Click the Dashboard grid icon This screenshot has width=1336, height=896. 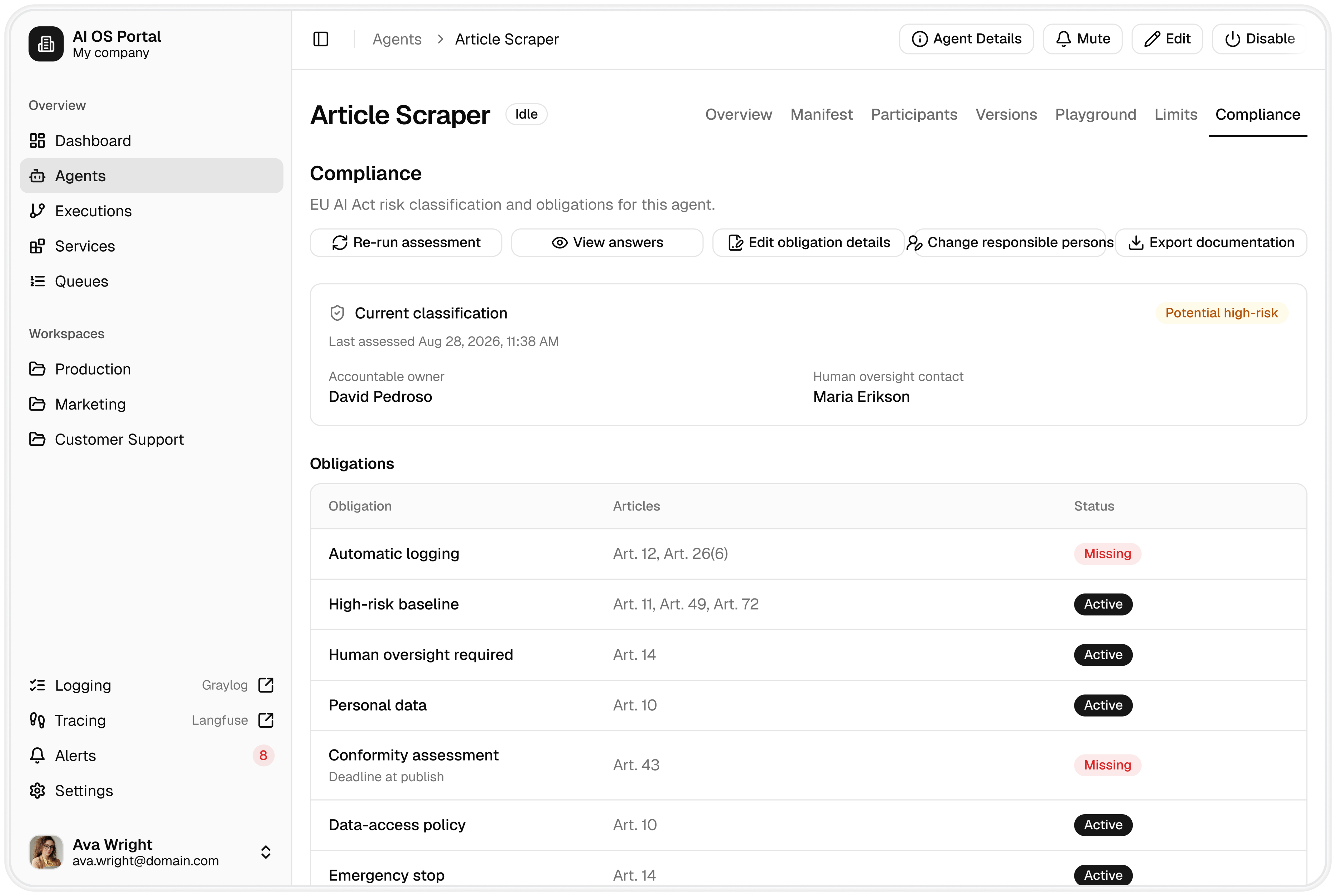37,140
